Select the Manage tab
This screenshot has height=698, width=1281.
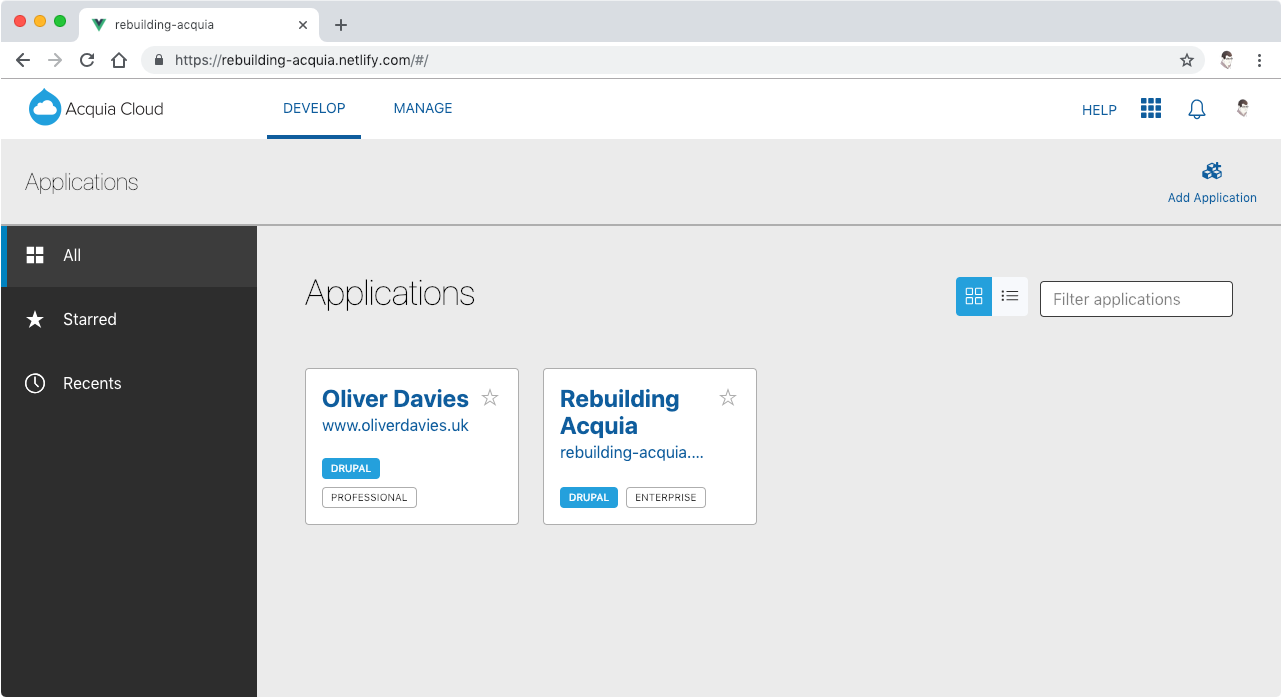pos(423,108)
